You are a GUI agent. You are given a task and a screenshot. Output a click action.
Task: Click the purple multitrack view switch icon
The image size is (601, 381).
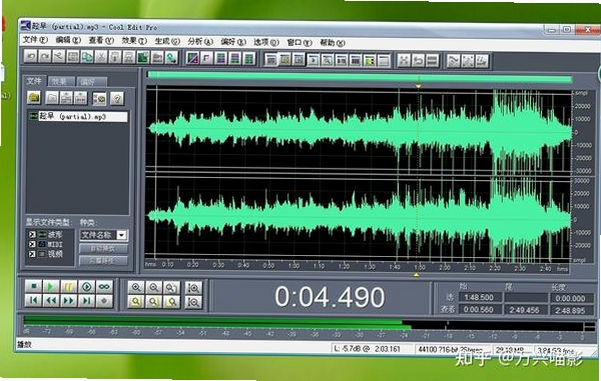click(192, 58)
